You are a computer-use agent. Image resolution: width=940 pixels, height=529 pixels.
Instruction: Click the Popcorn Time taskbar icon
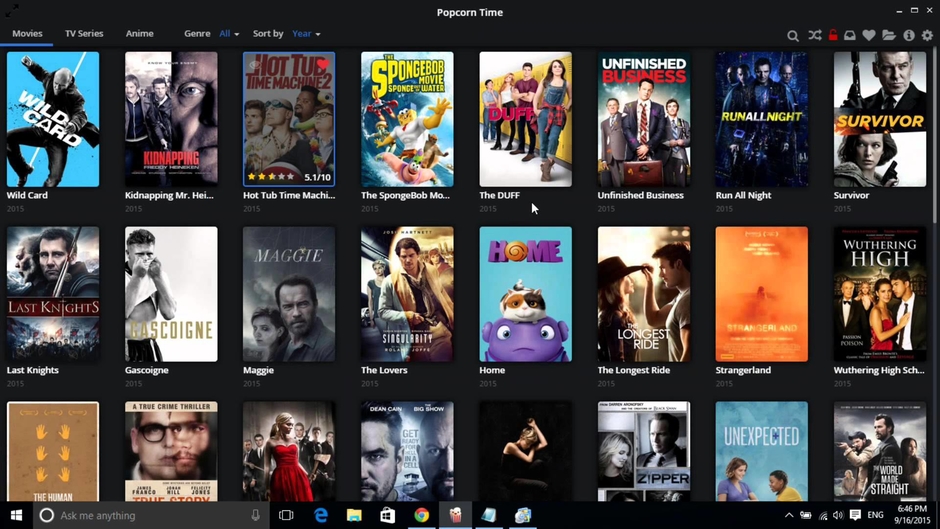click(456, 515)
